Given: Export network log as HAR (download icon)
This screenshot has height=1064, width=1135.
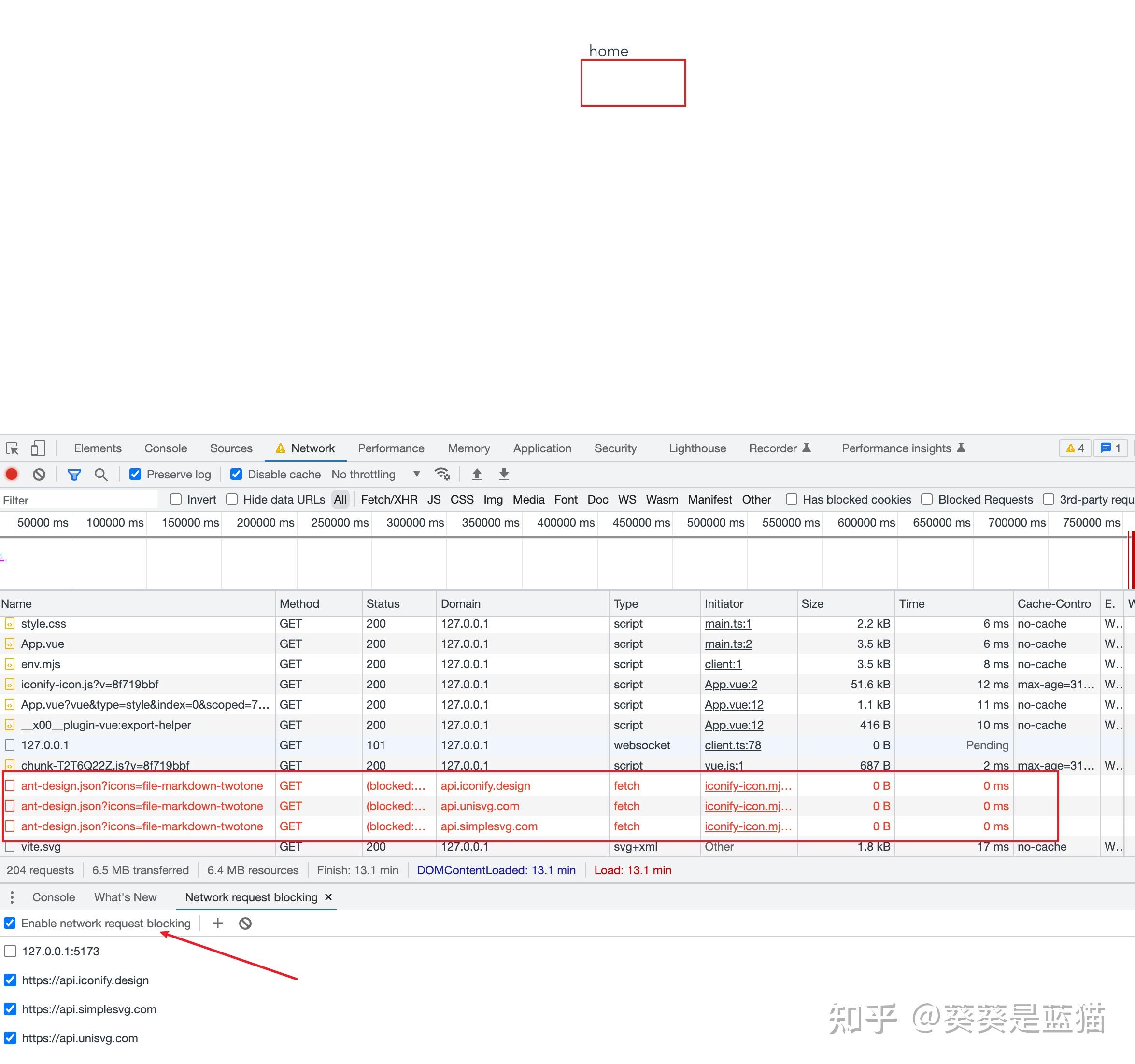Looking at the screenshot, I should (x=504, y=475).
